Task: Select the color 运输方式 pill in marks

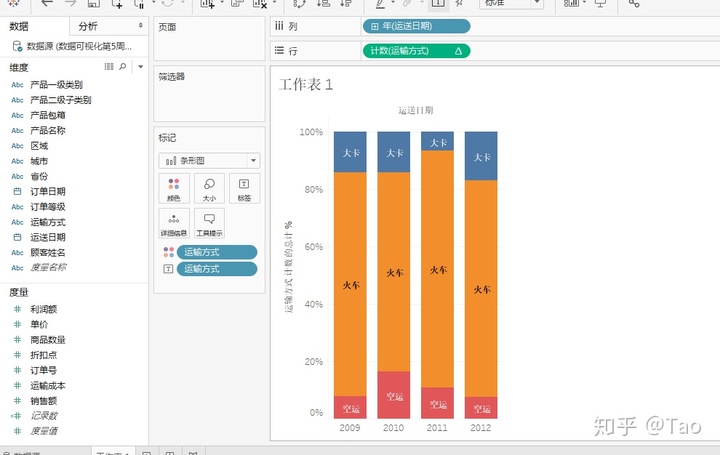Action: point(217,252)
